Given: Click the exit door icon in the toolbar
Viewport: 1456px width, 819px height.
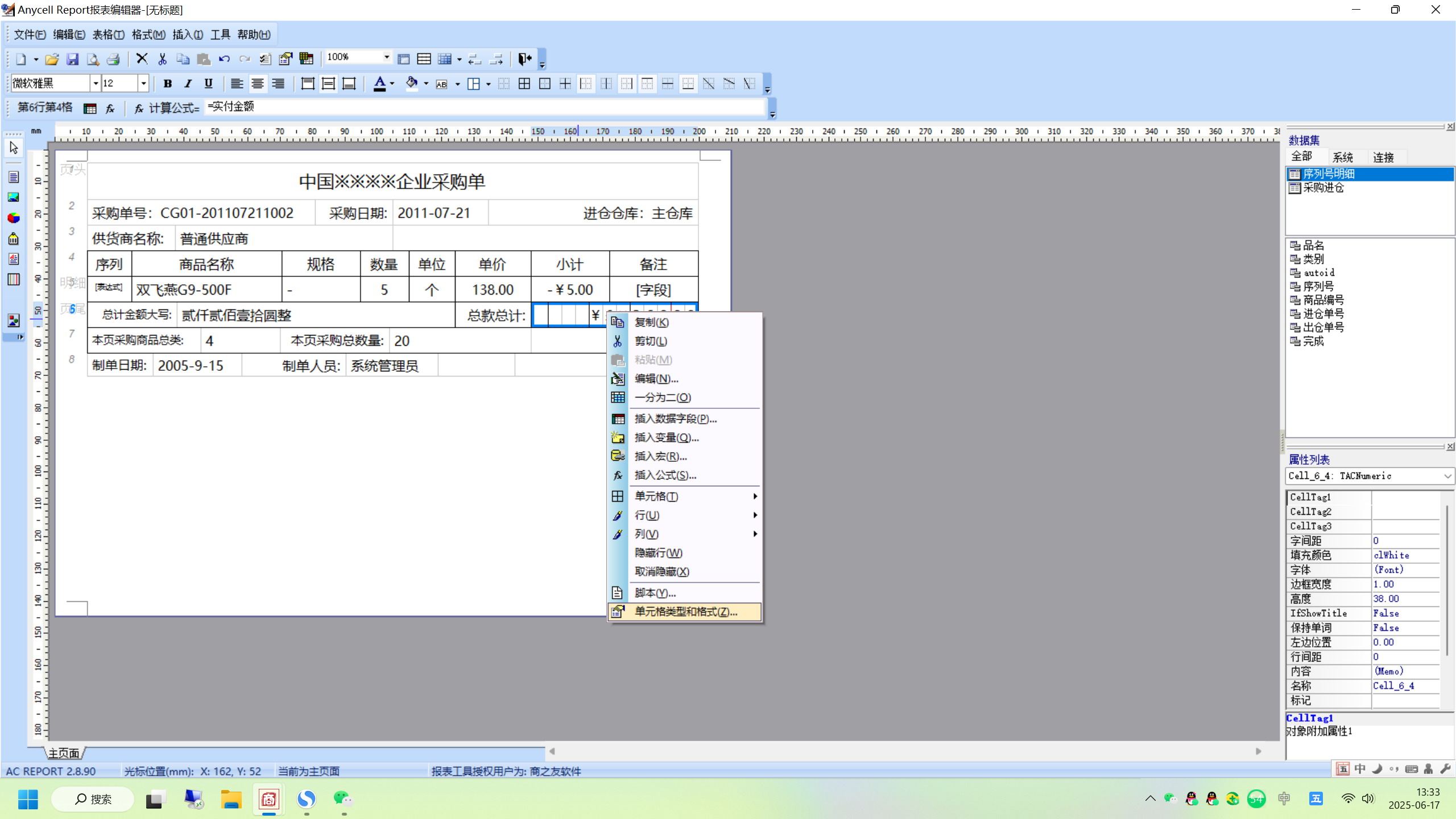Looking at the screenshot, I should (x=524, y=59).
